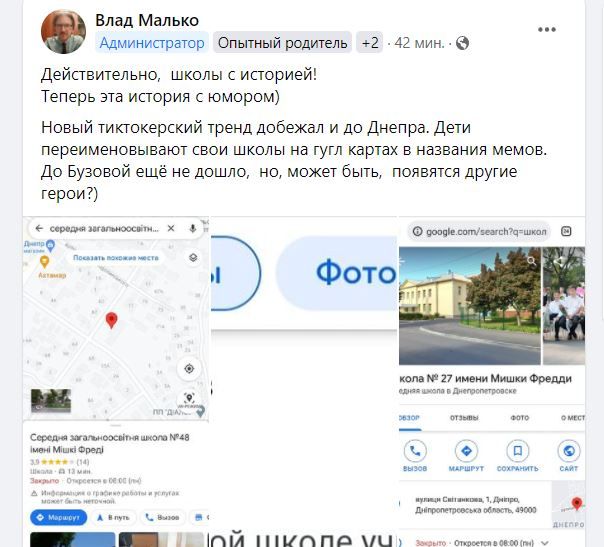
Task: Tap the СОХРАНИТЬ bookmark icon
Action: (x=518, y=451)
